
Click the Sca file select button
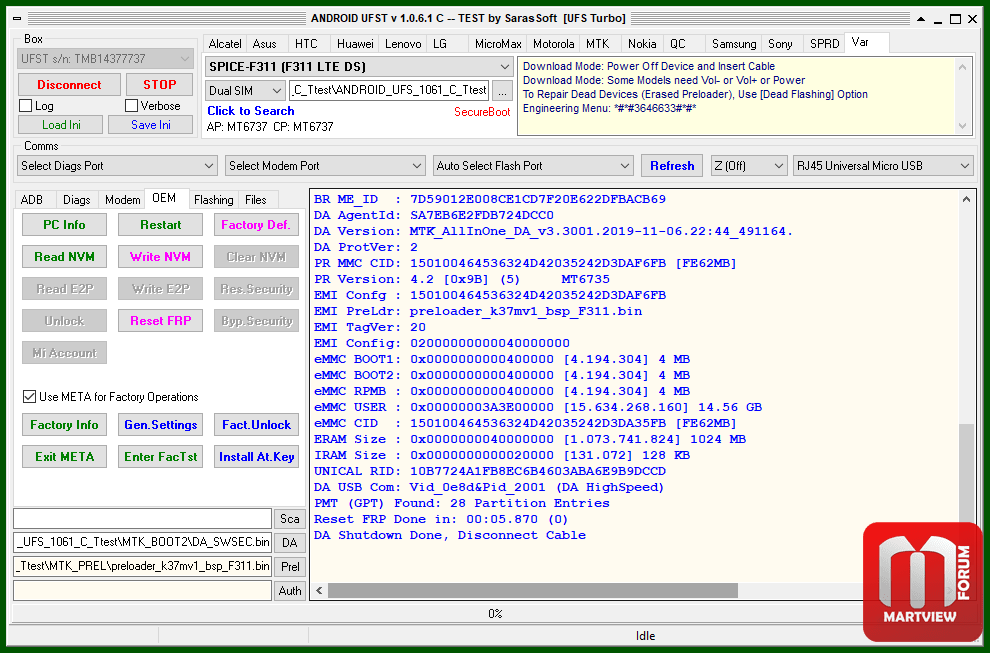[x=290, y=518]
